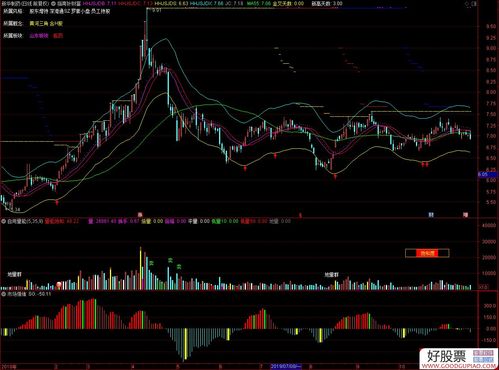Viewport: 499px width, 370px height.
Task: Click the blue marker icon near the chart's right bottom
Action: pyautogui.click(x=431, y=215)
